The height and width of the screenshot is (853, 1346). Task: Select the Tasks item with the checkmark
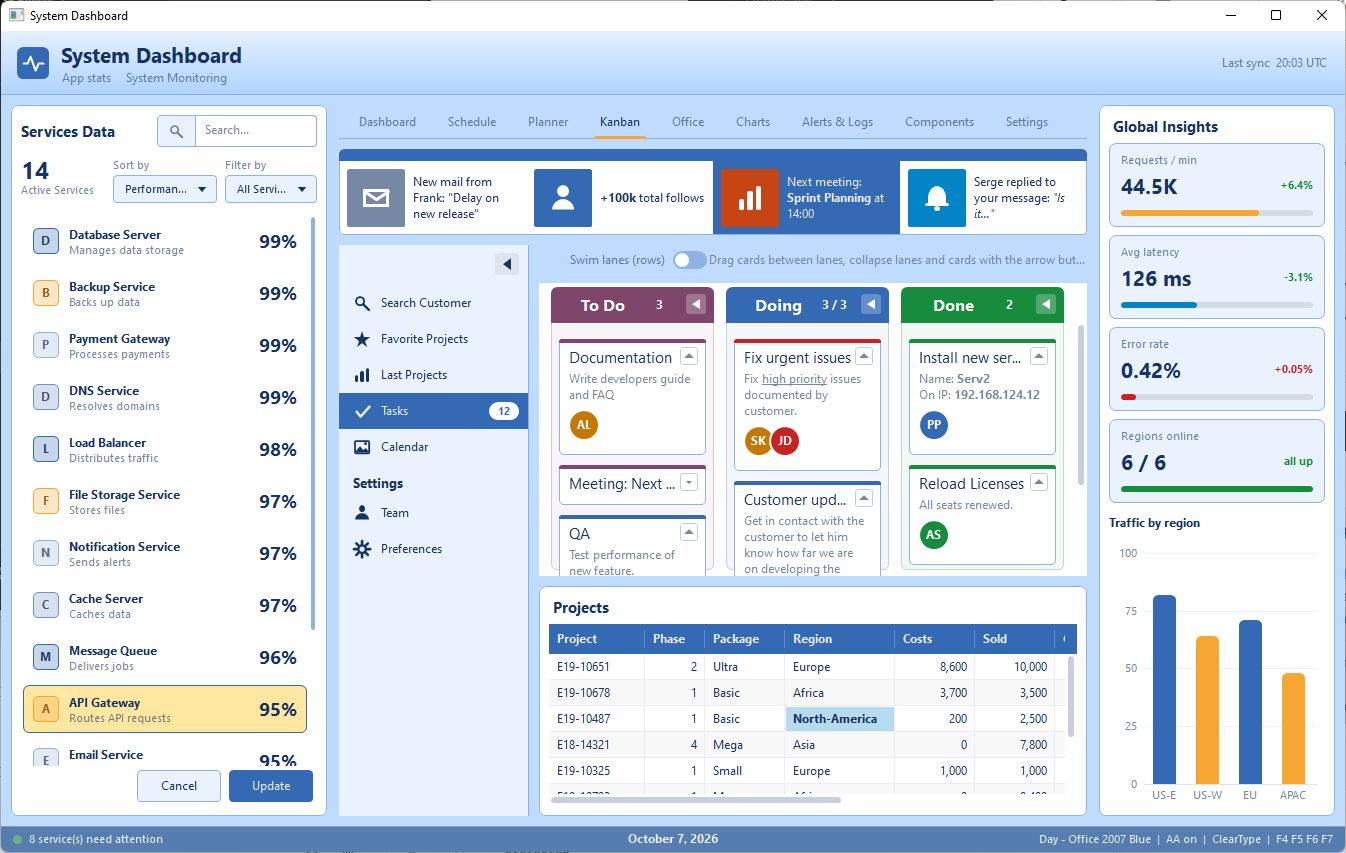pyautogui.click(x=433, y=411)
